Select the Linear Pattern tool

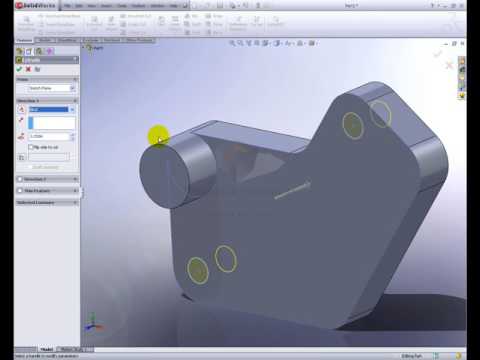[175, 23]
